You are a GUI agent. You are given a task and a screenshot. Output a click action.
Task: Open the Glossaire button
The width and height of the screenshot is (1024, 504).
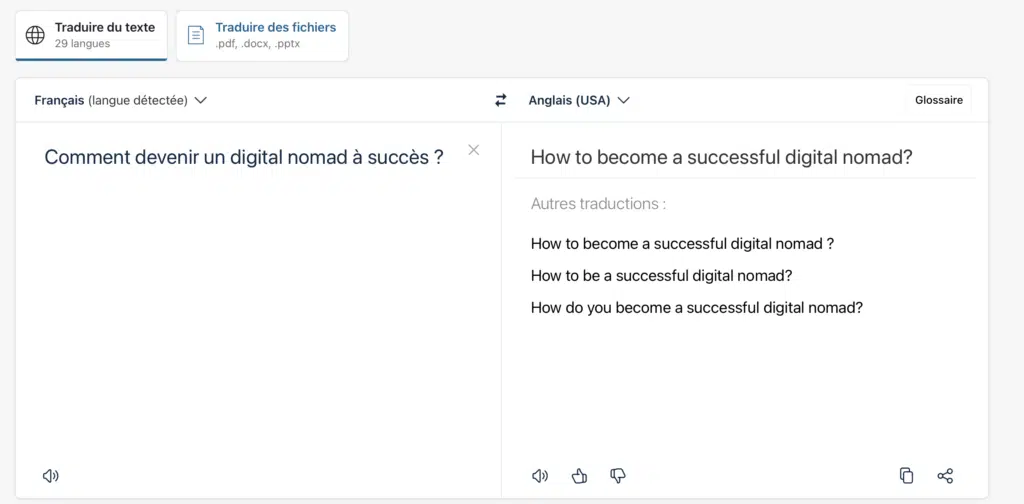coord(938,100)
